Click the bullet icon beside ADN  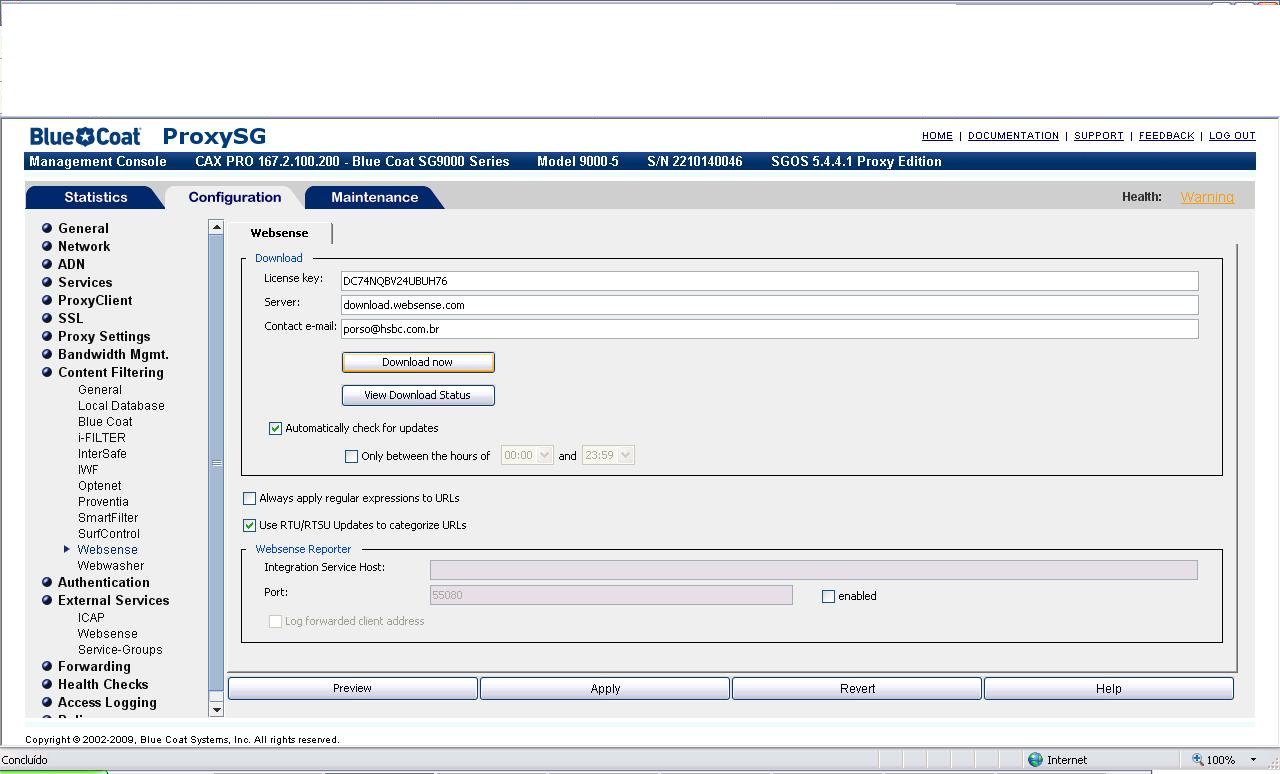tap(47, 264)
